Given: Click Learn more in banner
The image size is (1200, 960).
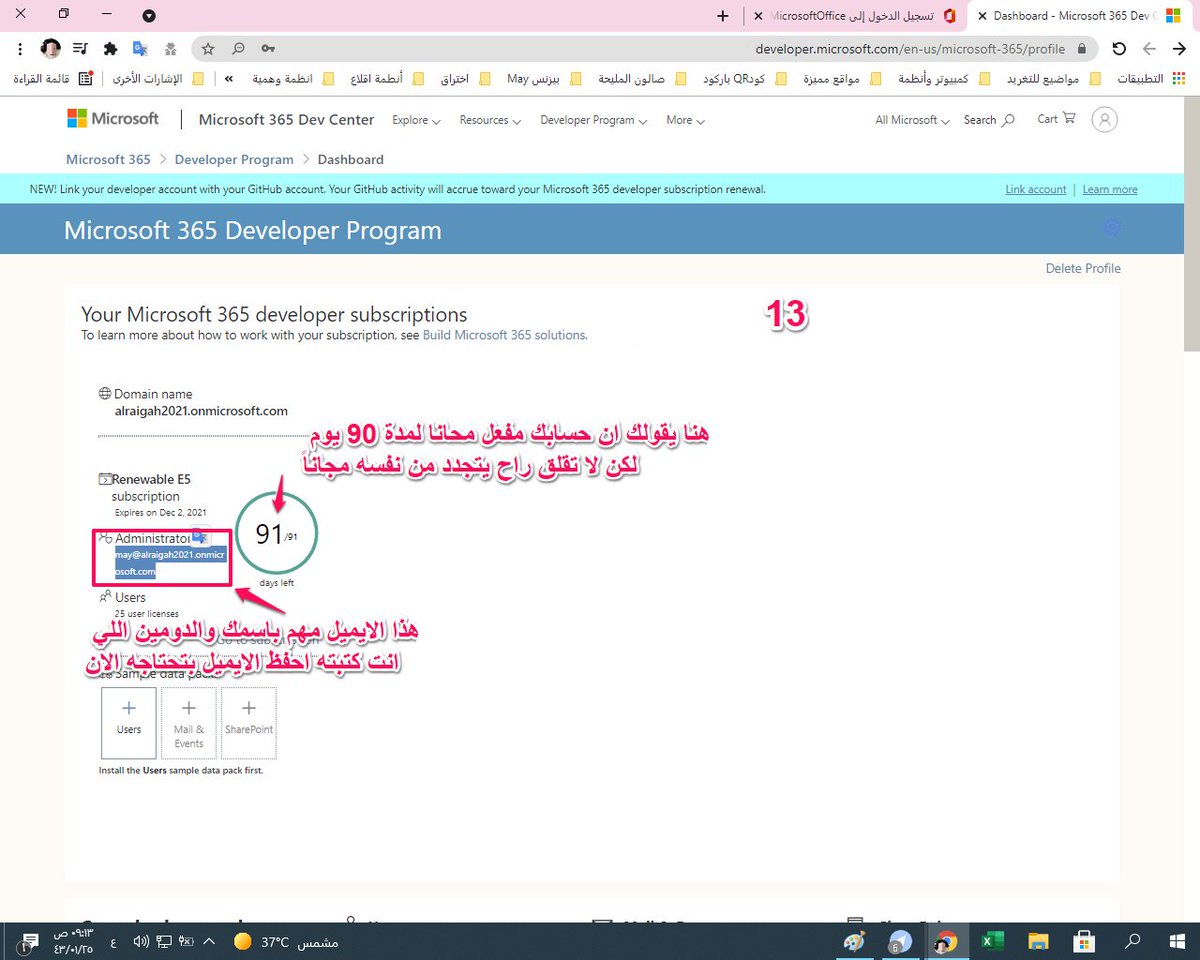Looking at the screenshot, I should click(x=1110, y=189).
